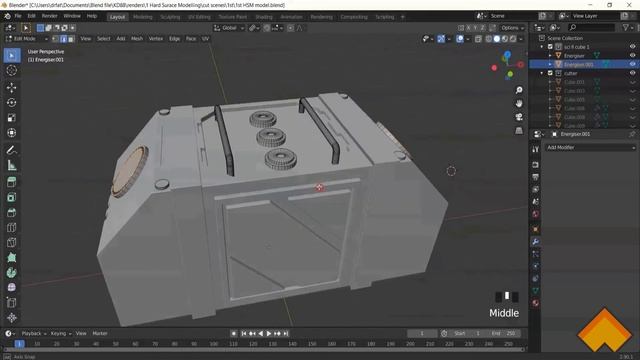Select the Transform tool

(x=12, y=133)
